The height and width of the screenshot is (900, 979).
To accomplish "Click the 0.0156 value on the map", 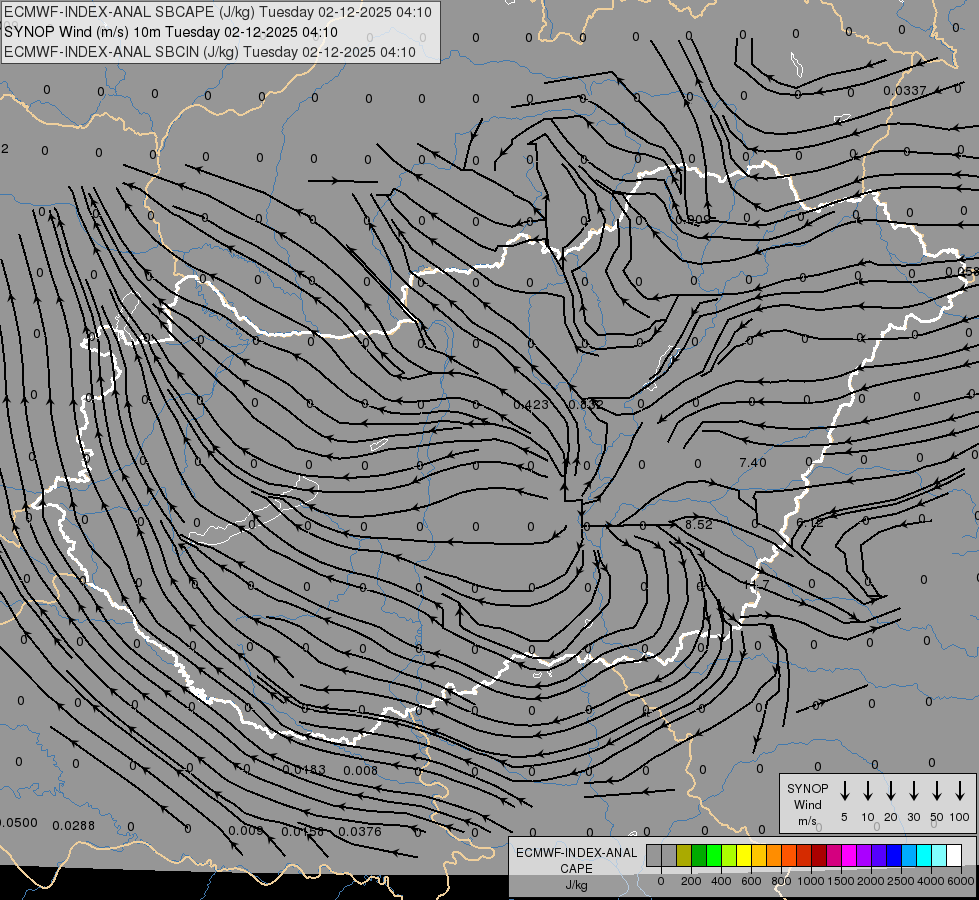I will [x=303, y=831].
